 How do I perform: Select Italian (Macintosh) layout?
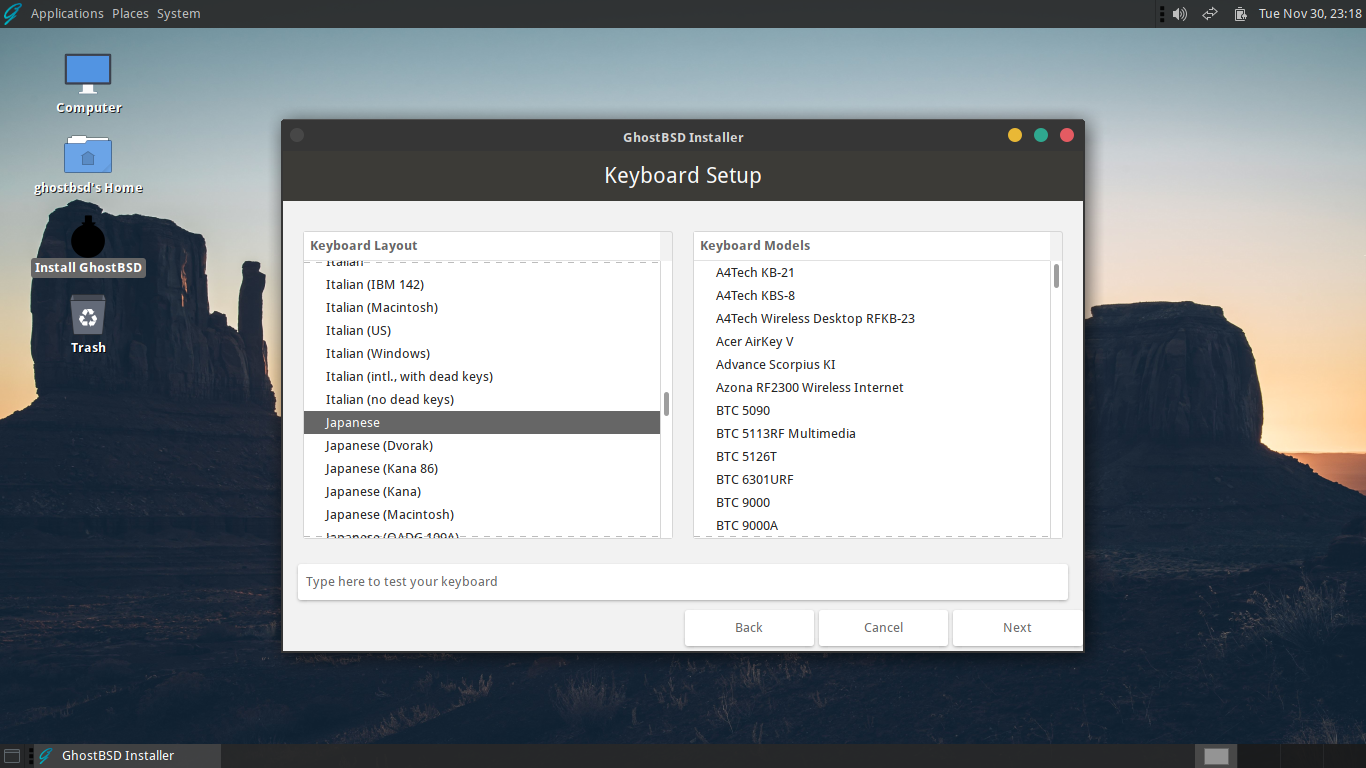(x=482, y=308)
